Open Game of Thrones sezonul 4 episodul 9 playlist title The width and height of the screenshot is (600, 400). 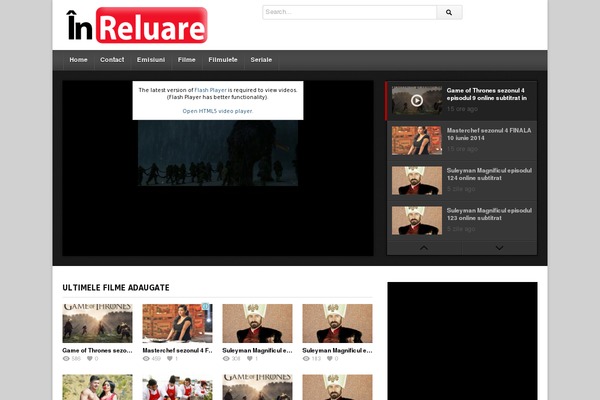[x=487, y=94]
